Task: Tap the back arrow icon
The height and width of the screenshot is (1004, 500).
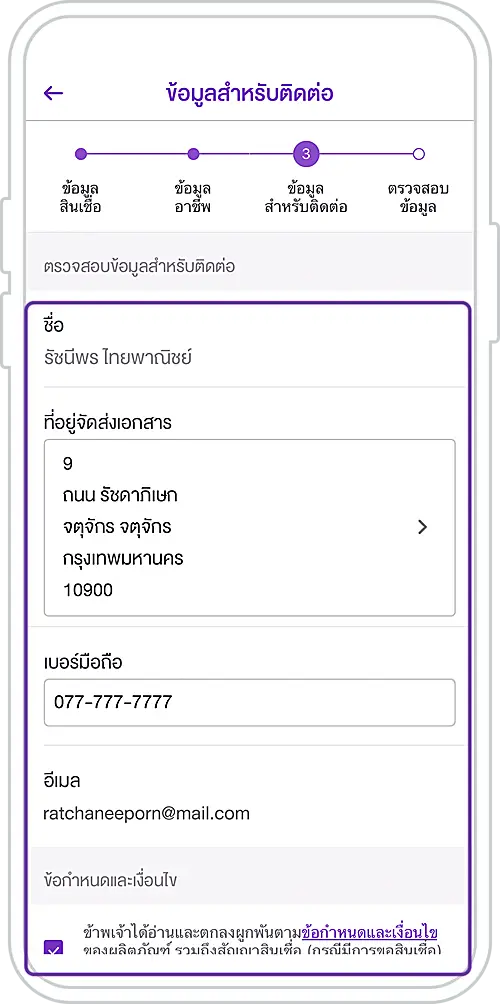Action: coord(53,93)
